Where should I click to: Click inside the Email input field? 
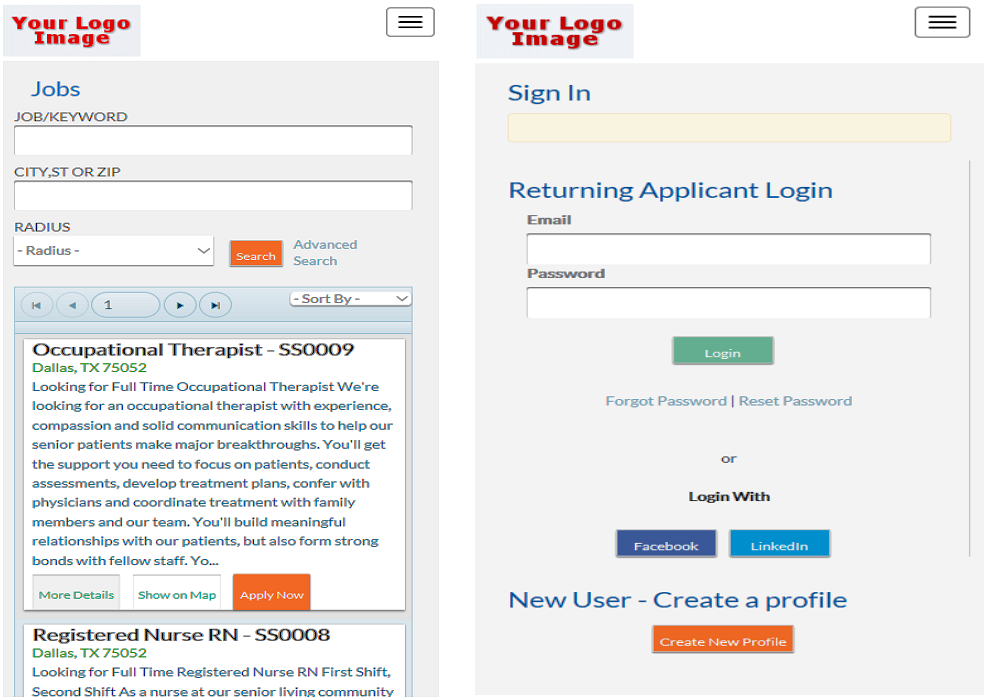coord(728,248)
